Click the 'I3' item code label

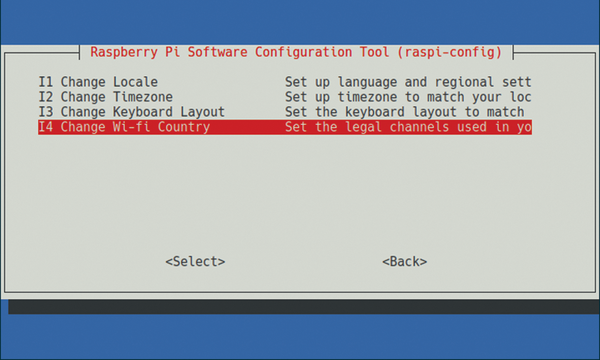pyautogui.click(x=46, y=112)
